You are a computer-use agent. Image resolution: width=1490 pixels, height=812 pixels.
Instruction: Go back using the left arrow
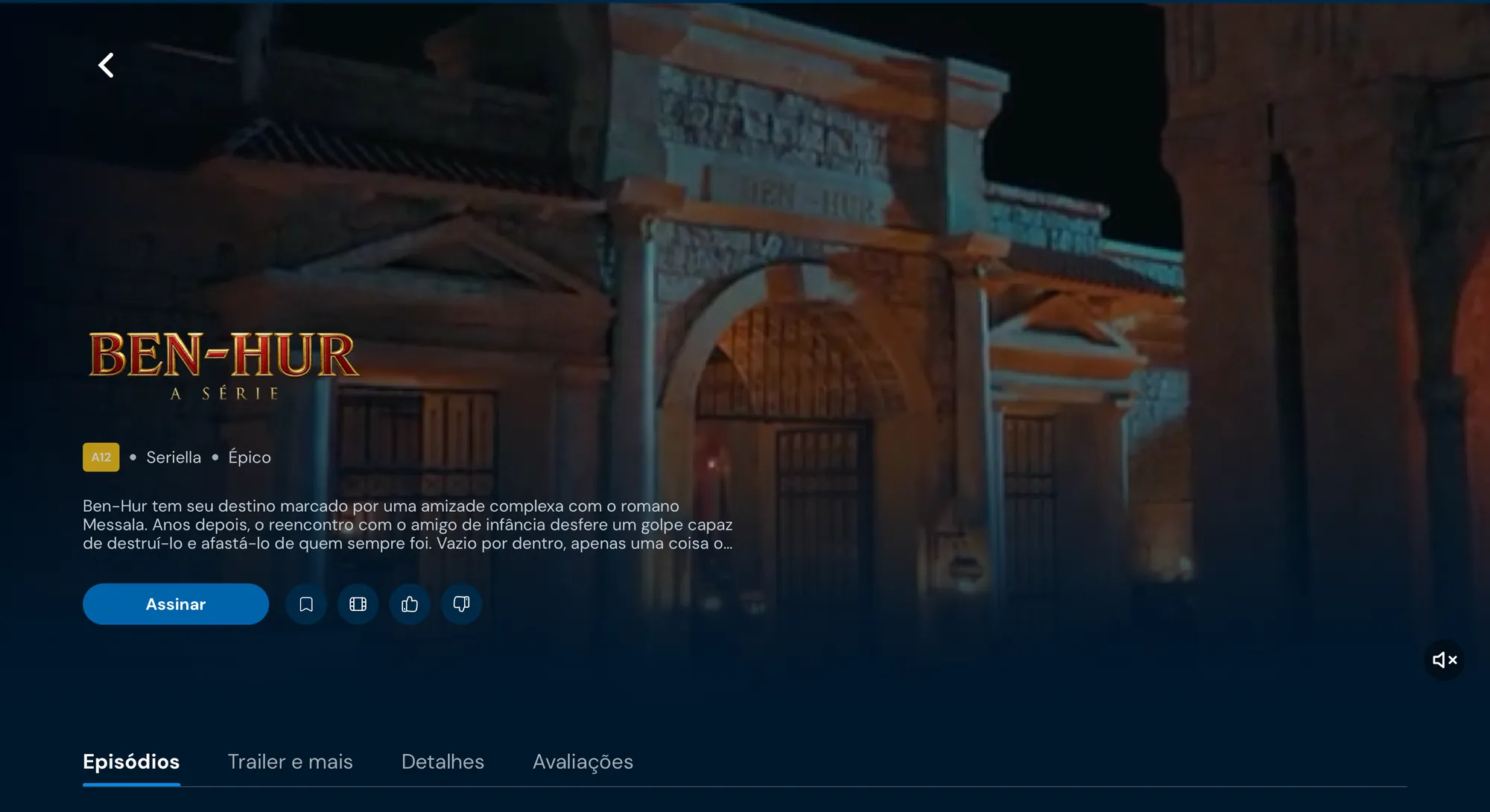(x=107, y=66)
